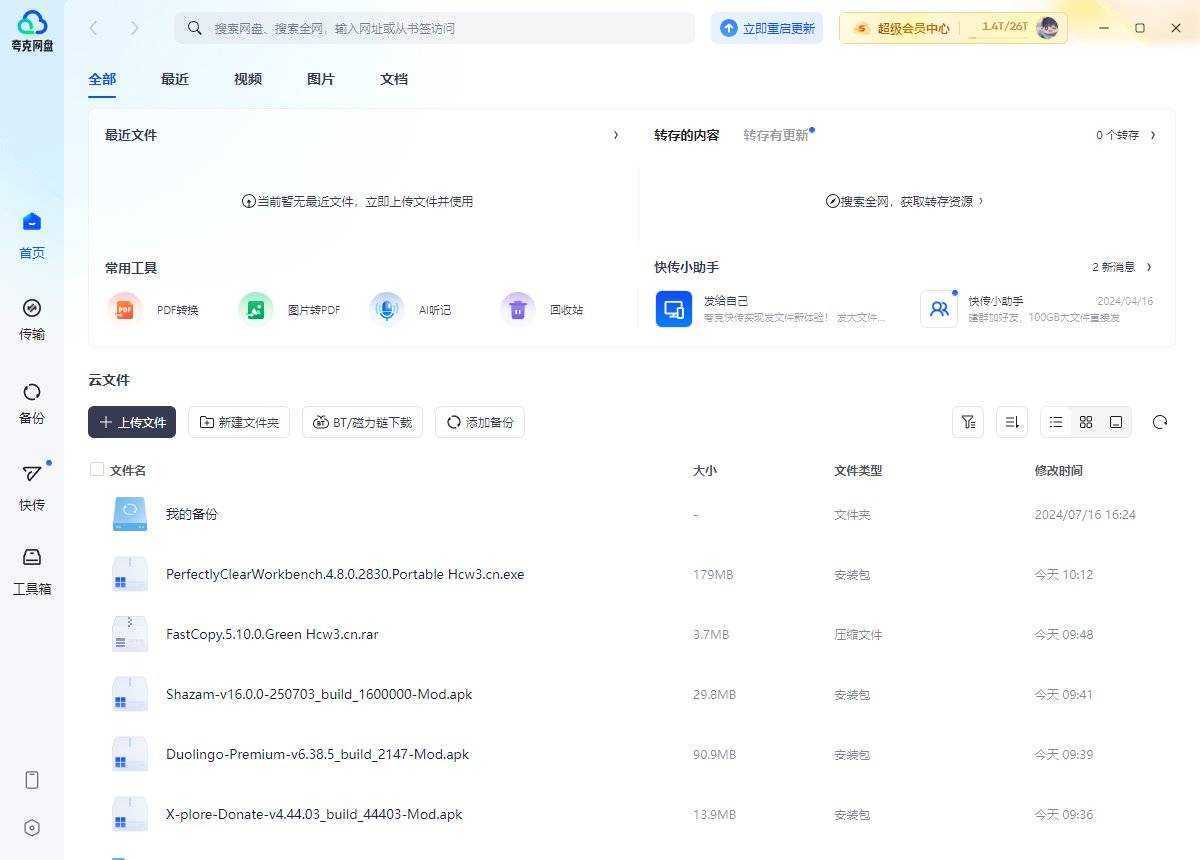Refresh the cloud file list
This screenshot has height=860, width=1200.
pyautogui.click(x=1160, y=422)
